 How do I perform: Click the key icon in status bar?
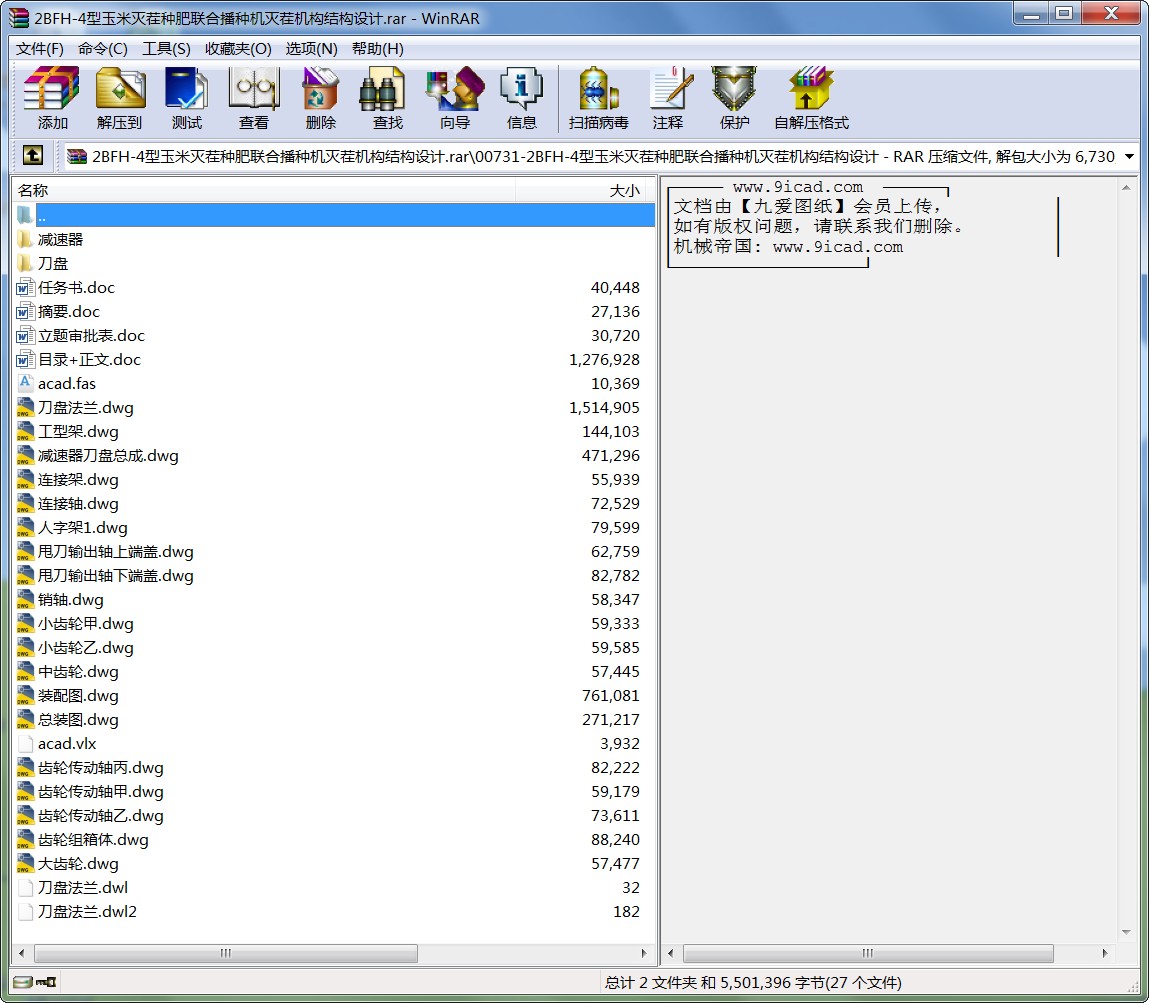pyautogui.click(x=46, y=982)
